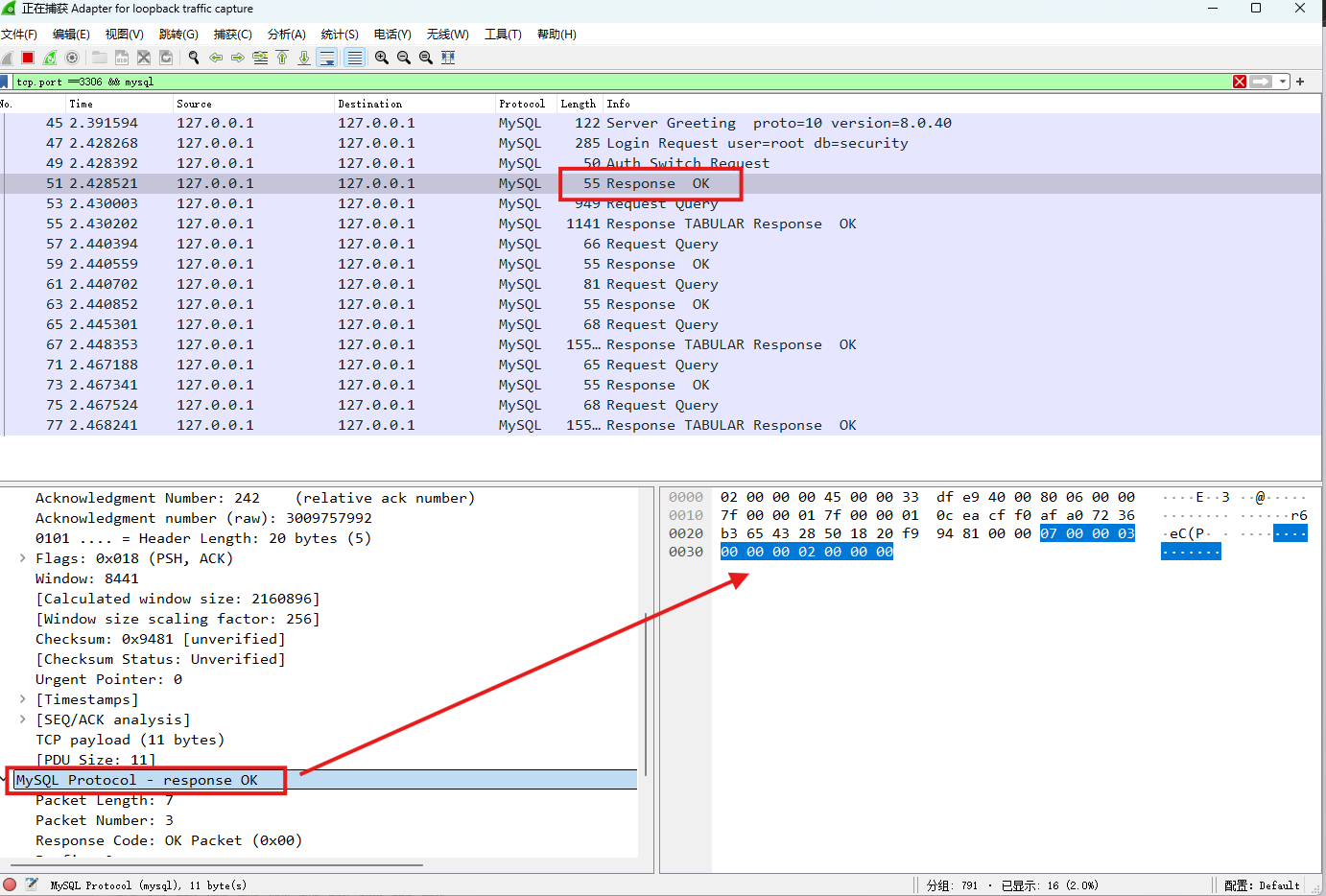The image size is (1326, 896).
Task: Select the Packet Number: 3 detail line
Action: 105,820
